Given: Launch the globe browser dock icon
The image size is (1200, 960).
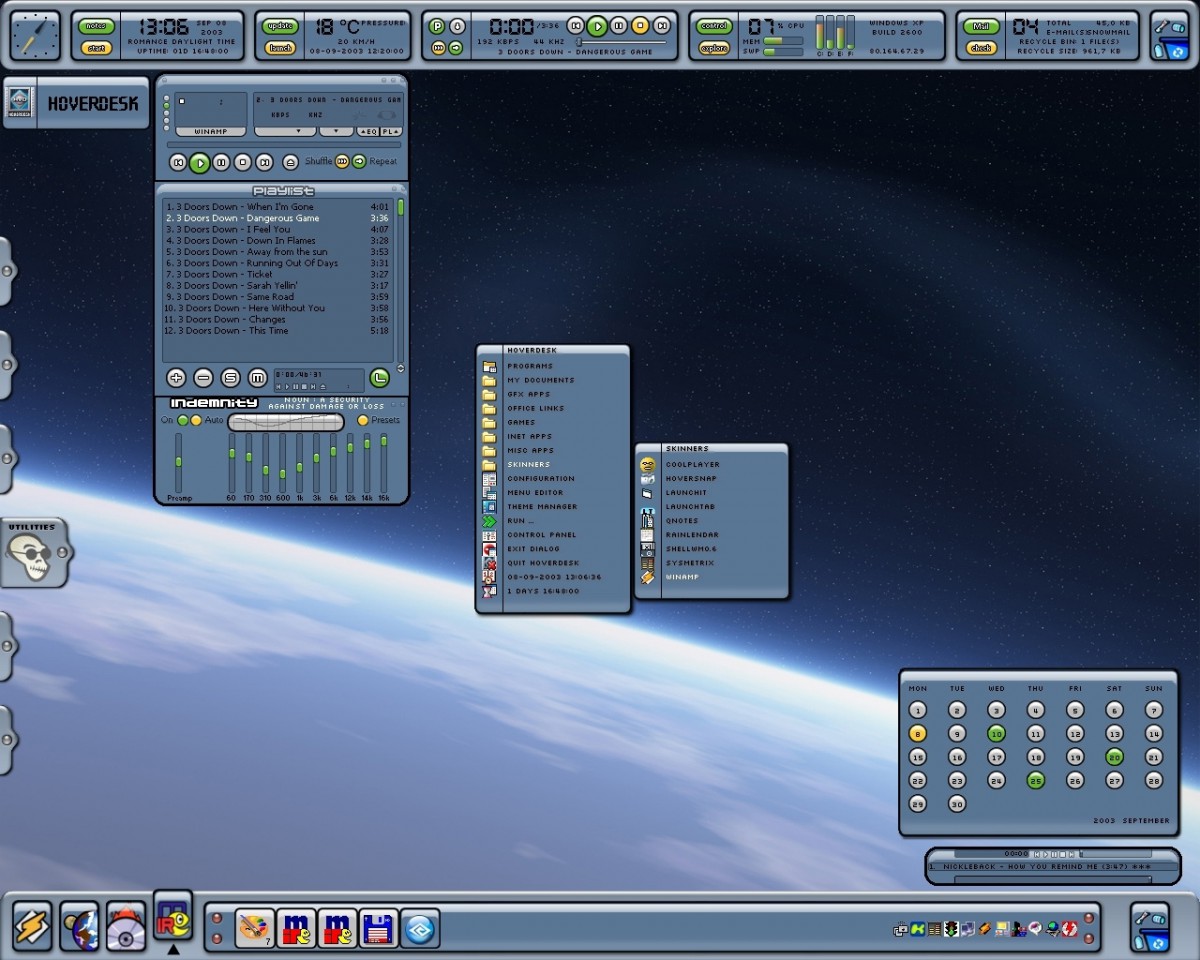Looking at the screenshot, I should [79, 925].
